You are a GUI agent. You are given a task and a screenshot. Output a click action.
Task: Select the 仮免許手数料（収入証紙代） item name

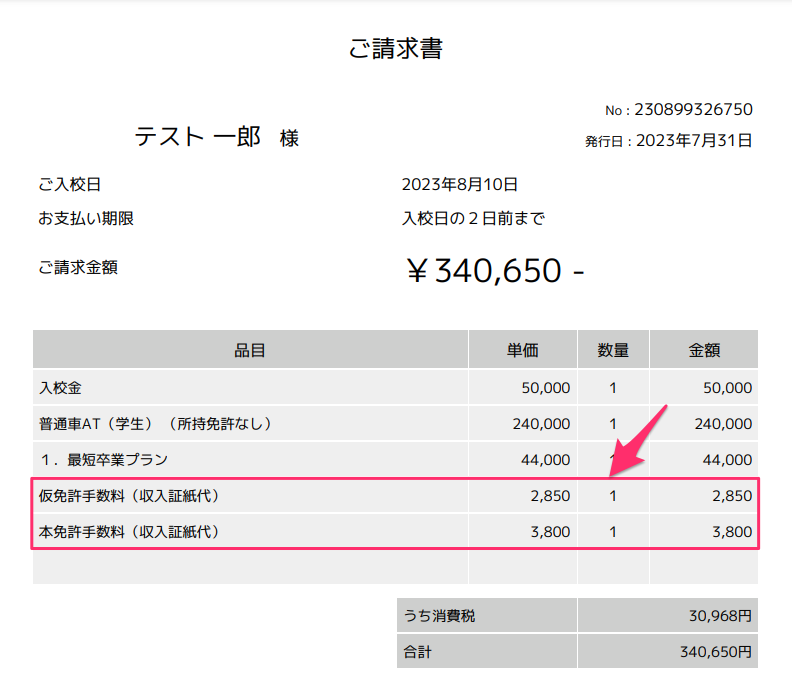(128, 496)
